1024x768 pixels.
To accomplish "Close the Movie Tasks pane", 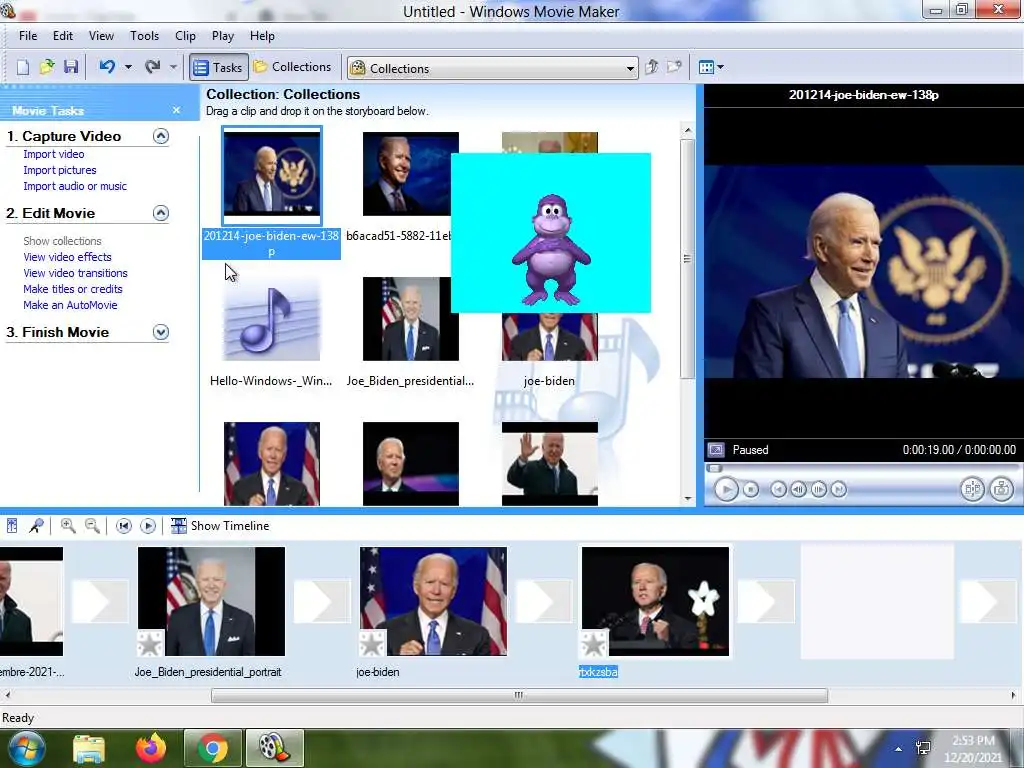I will click(x=176, y=110).
